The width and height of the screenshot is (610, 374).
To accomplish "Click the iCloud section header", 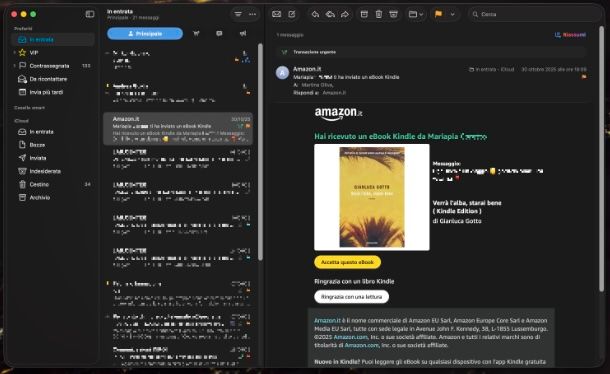I will click(x=21, y=121).
